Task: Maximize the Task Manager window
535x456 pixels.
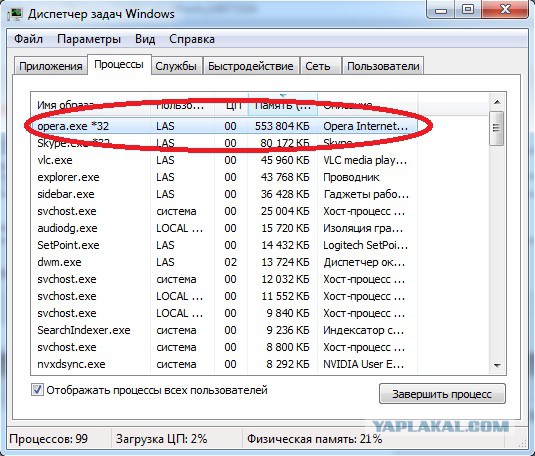Action: pyautogui.click(x=468, y=10)
